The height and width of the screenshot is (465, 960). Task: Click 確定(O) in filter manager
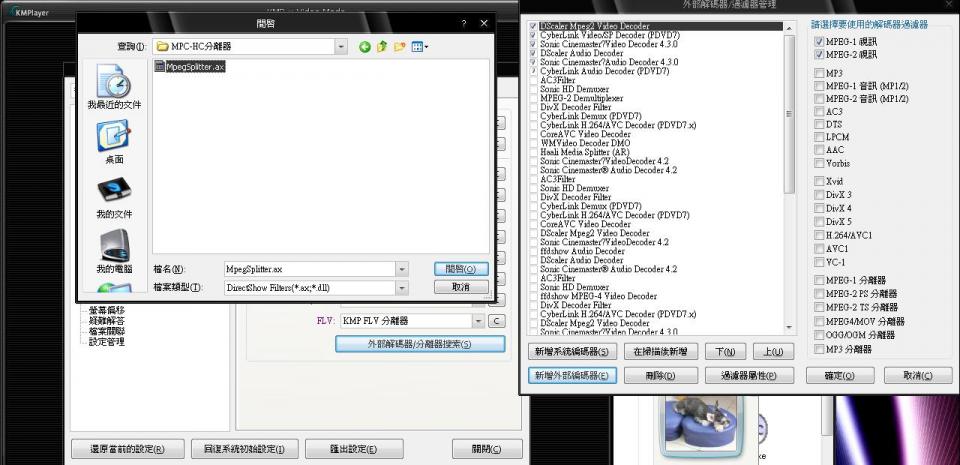click(x=839, y=376)
